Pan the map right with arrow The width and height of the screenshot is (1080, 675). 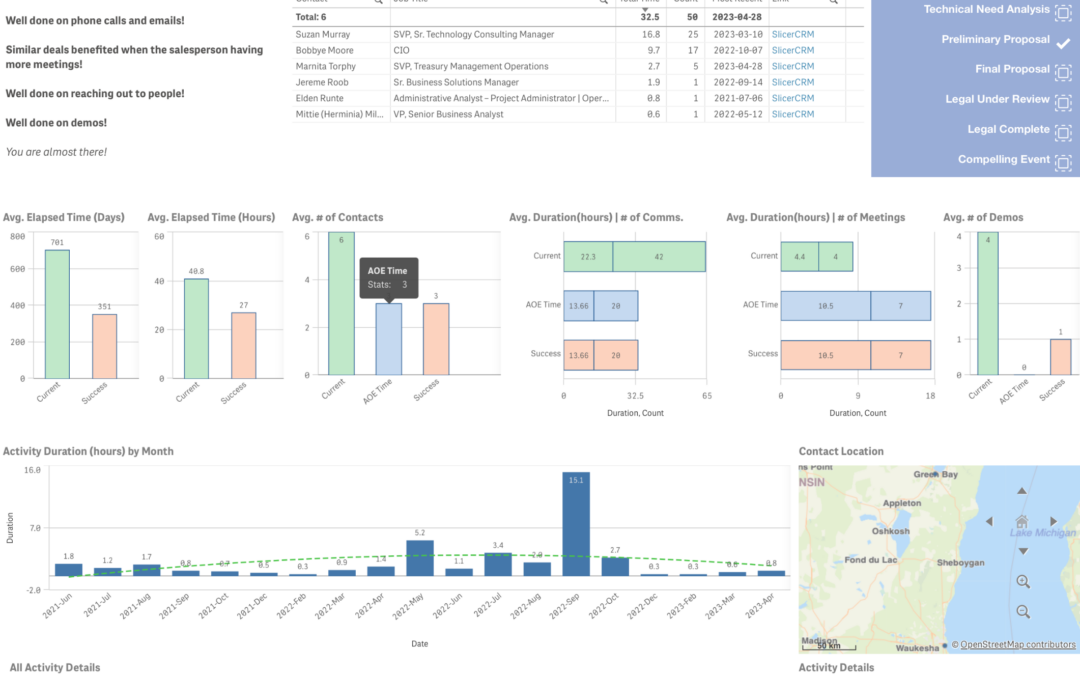click(x=1053, y=521)
